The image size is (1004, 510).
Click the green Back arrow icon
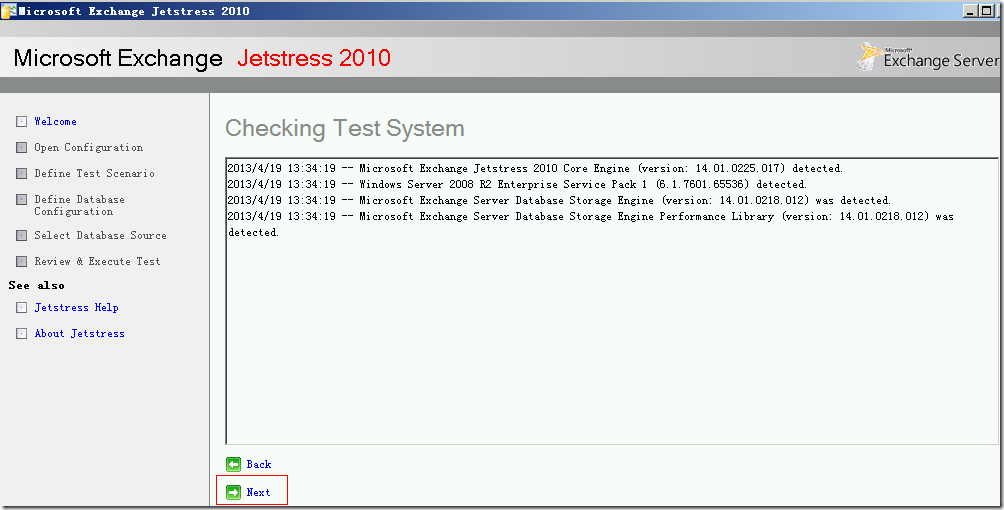coord(234,465)
